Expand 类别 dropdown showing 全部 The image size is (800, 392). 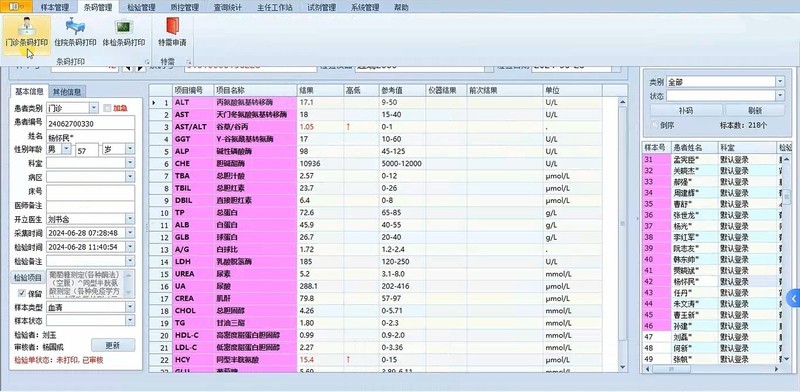click(780, 82)
